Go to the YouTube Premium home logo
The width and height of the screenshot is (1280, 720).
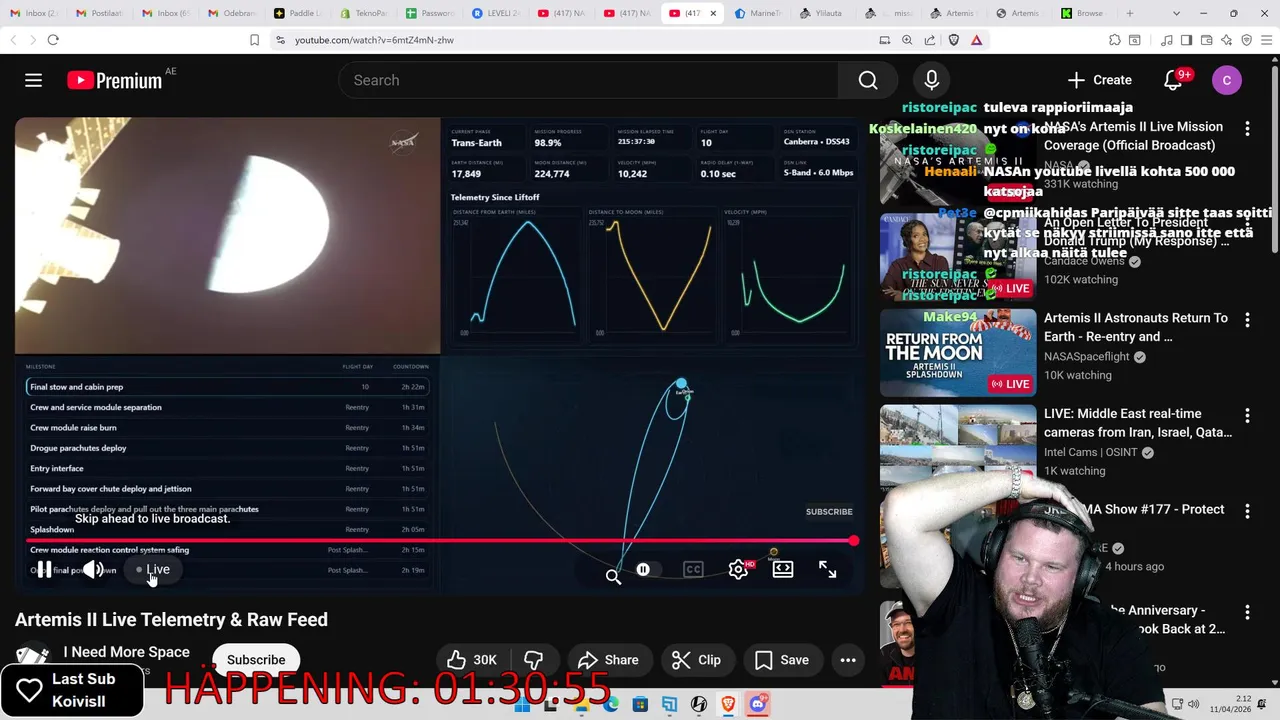(115, 81)
